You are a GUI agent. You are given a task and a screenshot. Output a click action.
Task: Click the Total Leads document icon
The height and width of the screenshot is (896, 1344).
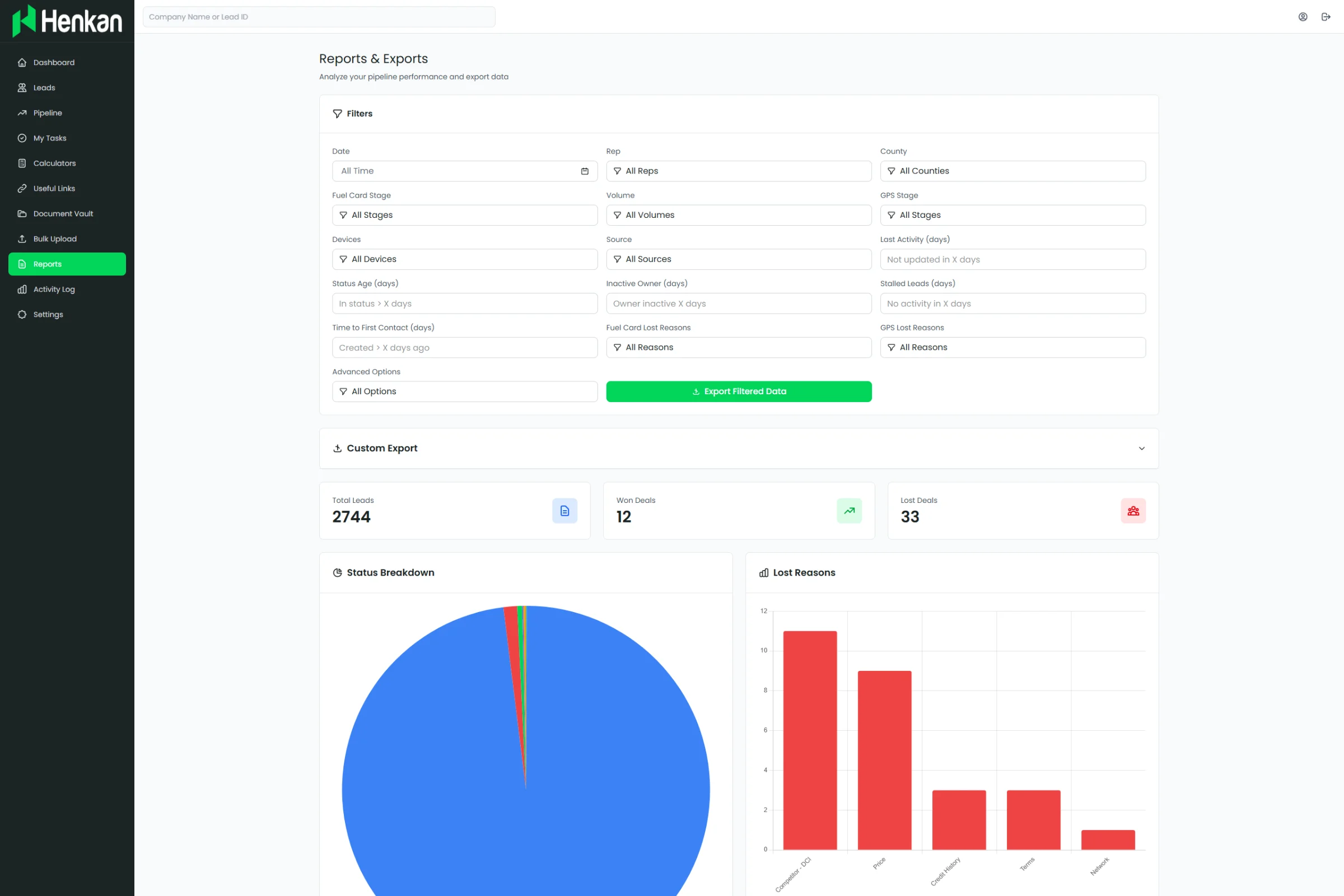point(564,510)
